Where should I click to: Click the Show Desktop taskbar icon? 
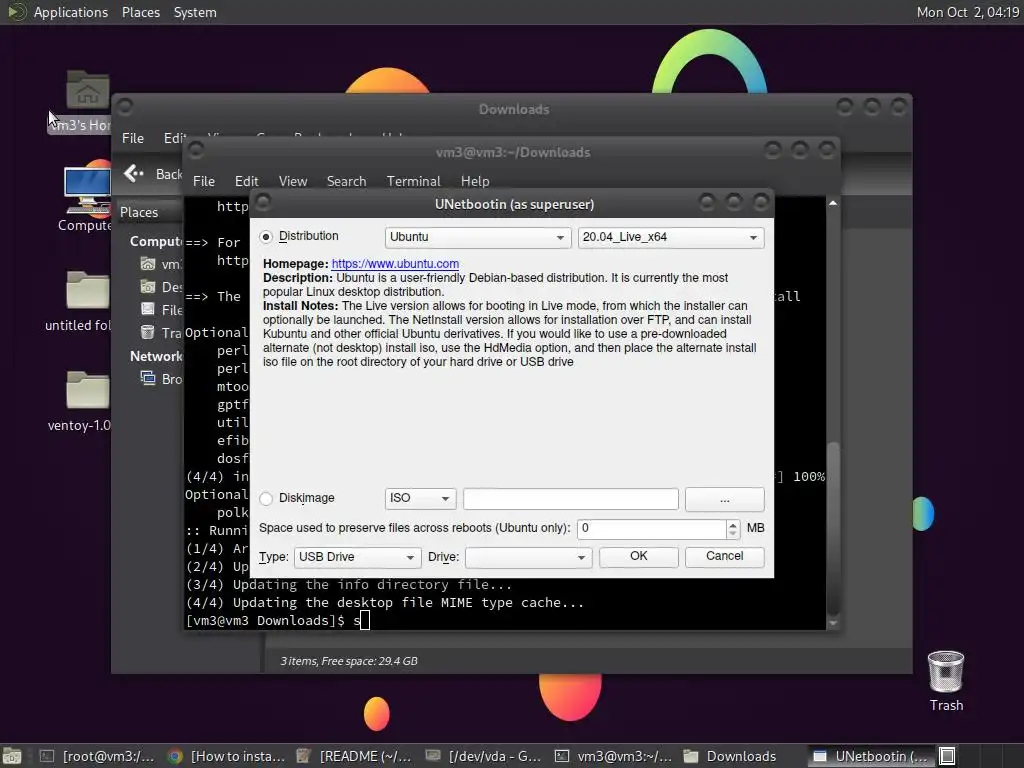point(12,756)
